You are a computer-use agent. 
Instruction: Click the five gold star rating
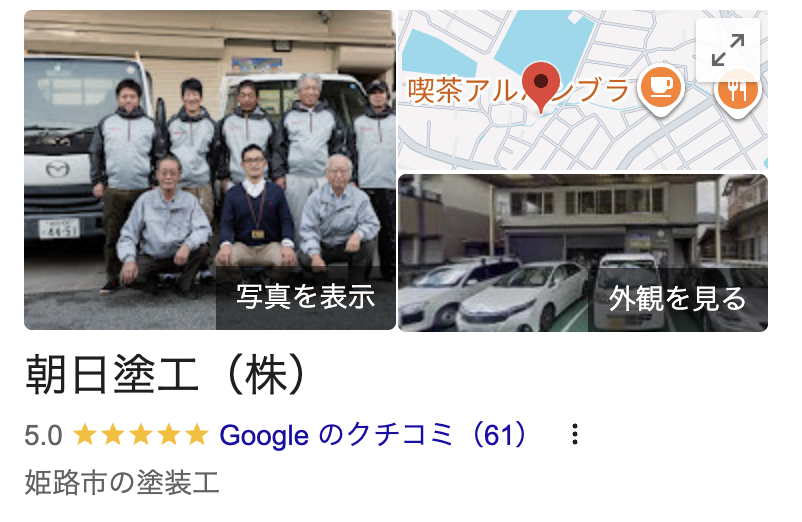click(x=141, y=435)
